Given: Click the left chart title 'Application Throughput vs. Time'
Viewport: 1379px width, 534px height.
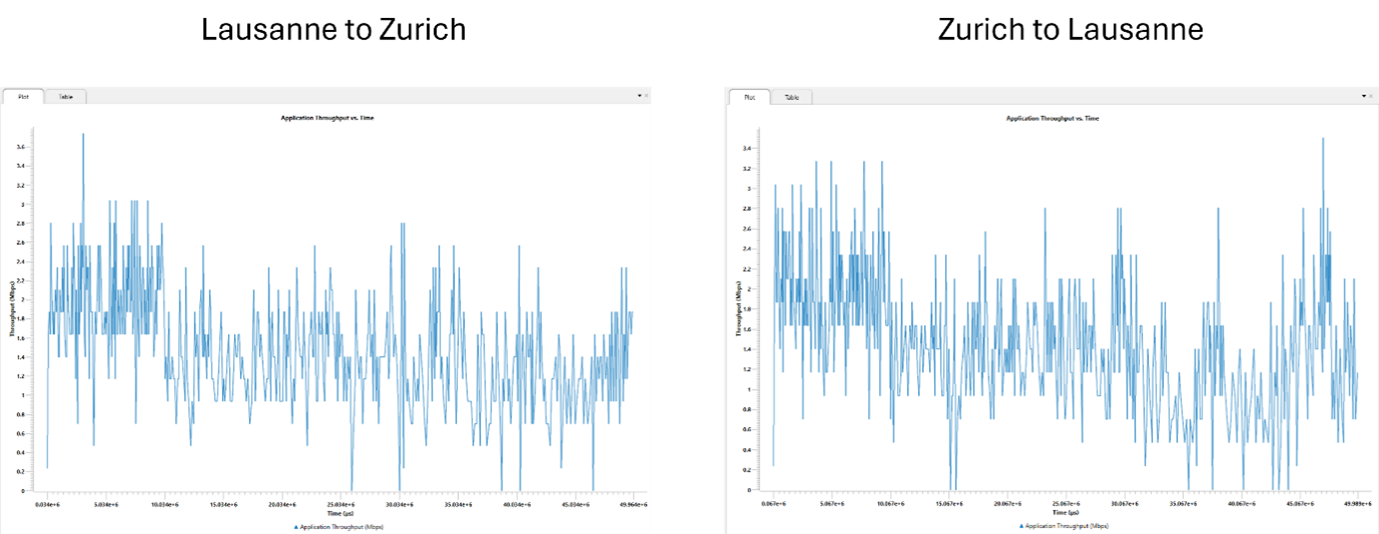Looking at the screenshot, I should click(x=329, y=118).
